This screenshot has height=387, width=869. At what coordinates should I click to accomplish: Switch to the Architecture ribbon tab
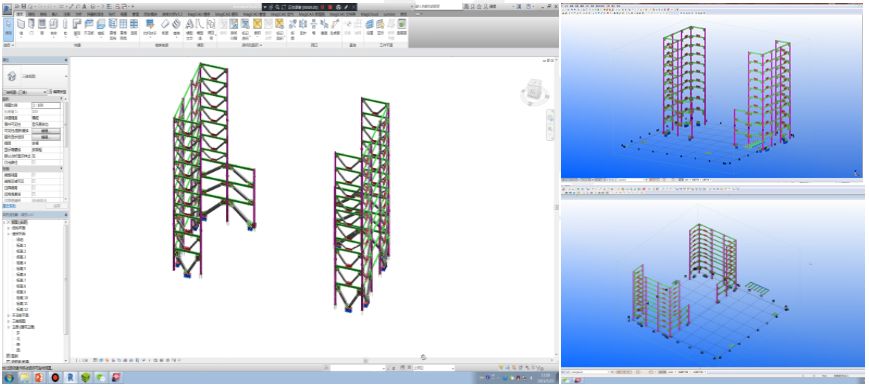click(x=20, y=13)
